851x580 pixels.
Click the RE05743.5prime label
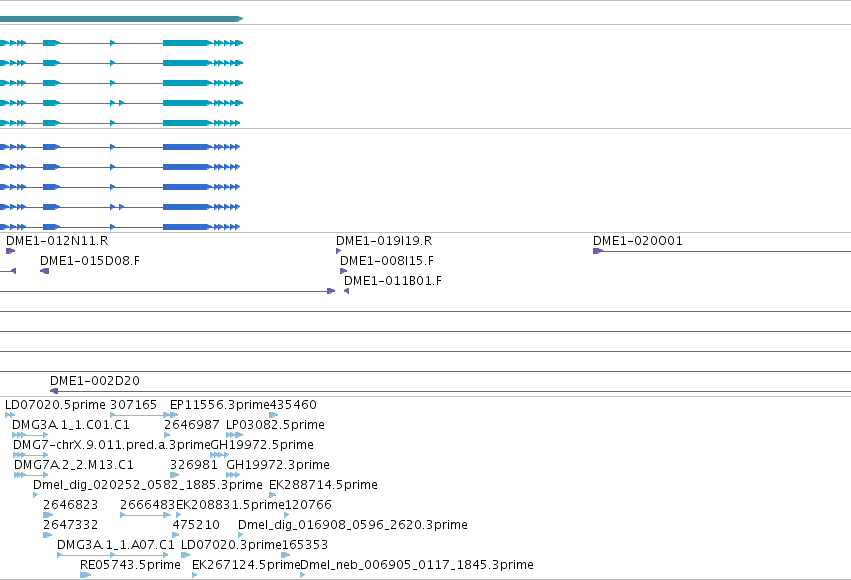pyautogui.click(x=130, y=565)
